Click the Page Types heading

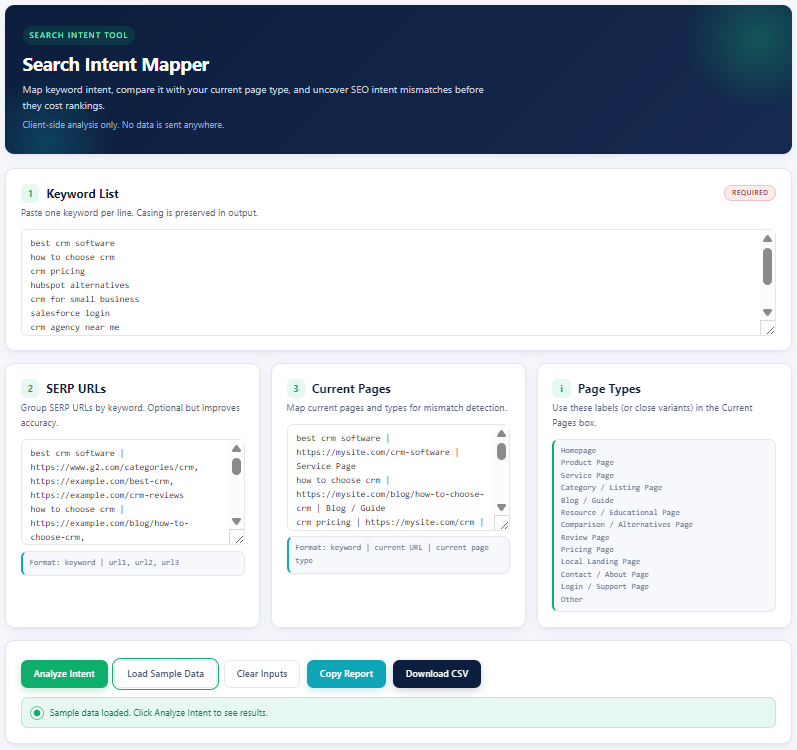pyautogui.click(x=609, y=389)
